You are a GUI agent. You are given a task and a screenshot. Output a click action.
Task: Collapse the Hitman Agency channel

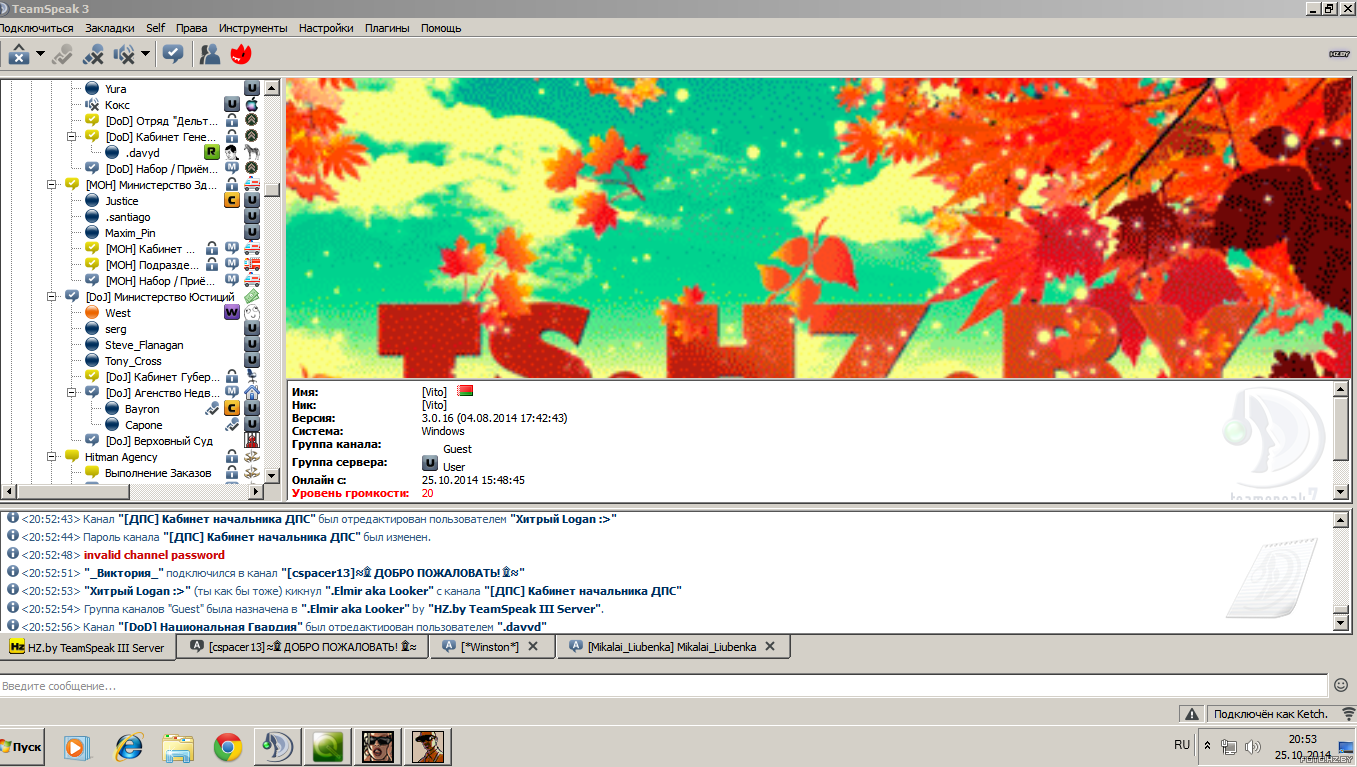tap(52, 457)
